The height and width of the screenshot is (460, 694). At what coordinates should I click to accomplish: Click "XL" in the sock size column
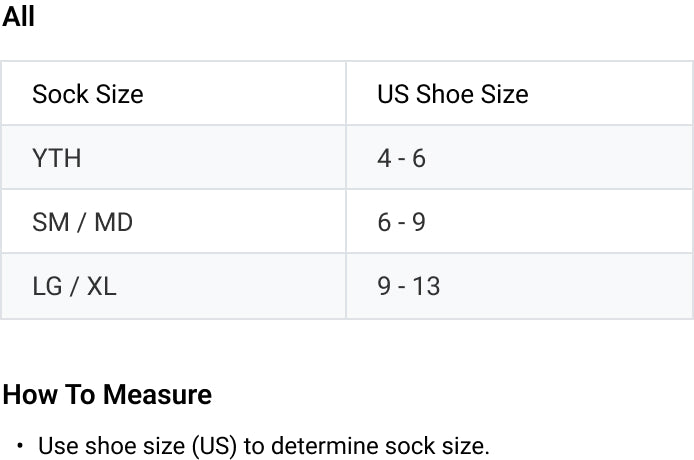pyautogui.click(x=101, y=286)
